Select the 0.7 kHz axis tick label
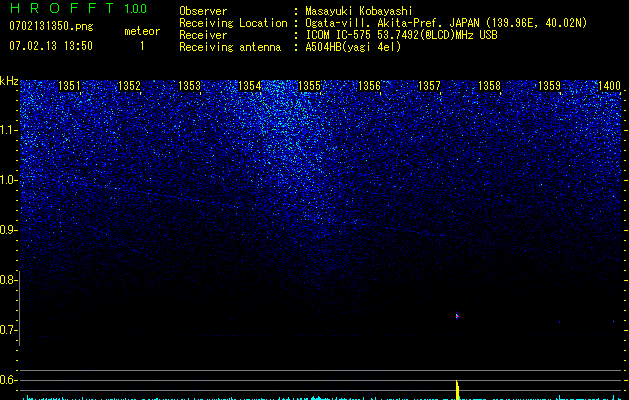629x400 pixels. coord(9,330)
